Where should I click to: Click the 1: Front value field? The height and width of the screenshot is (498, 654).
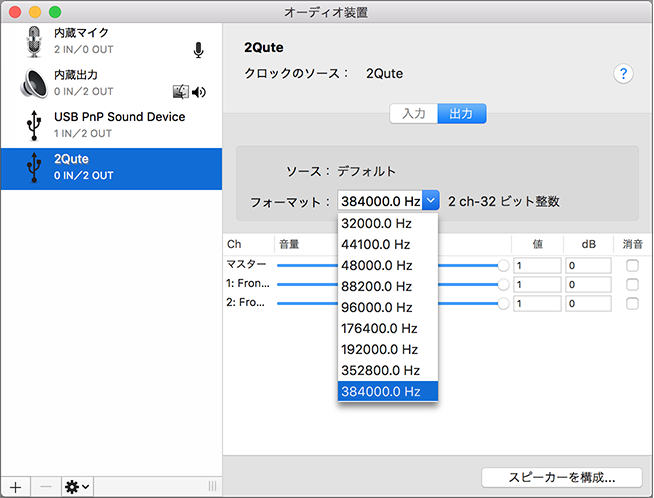click(x=537, y=284)
